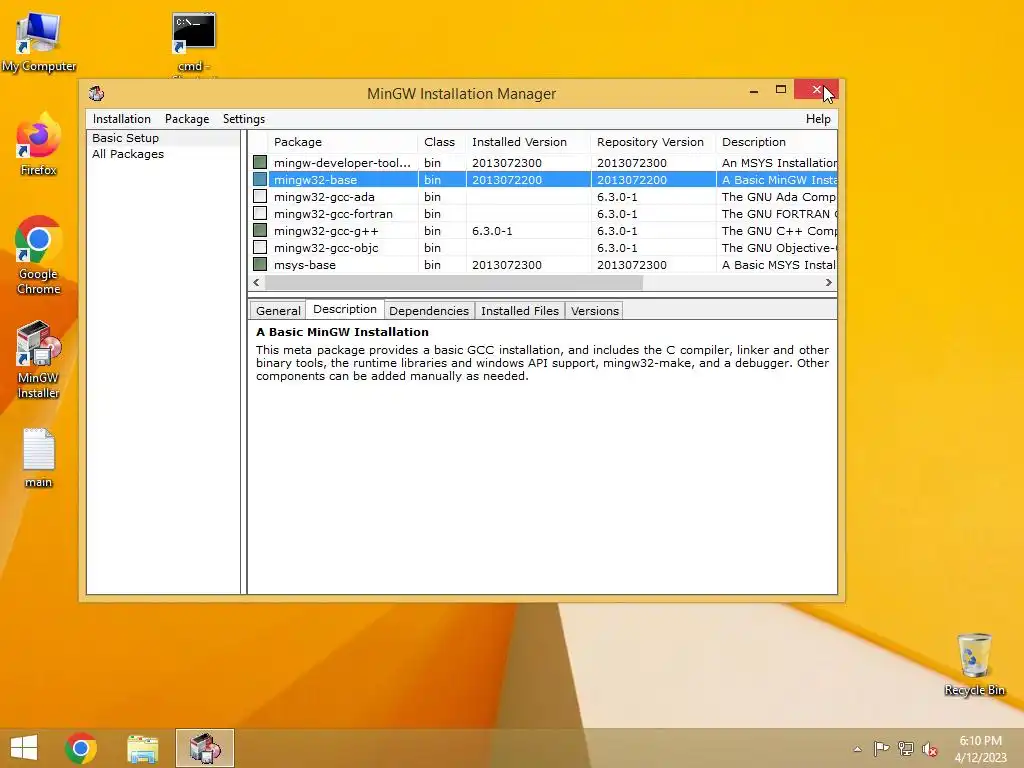Open the Settings menu
Screen dimensions: 1024x768
click(244, 119)
